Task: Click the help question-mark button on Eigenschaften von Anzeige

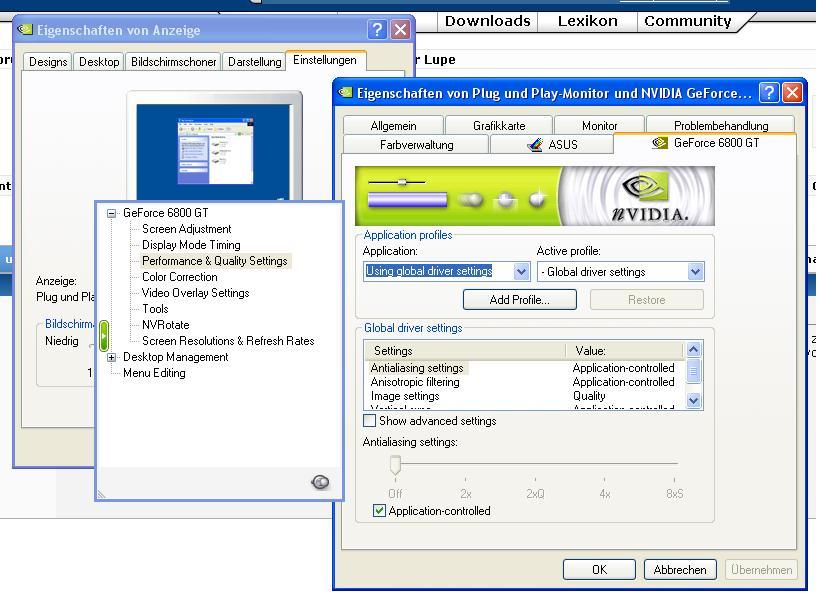Action: [377, 30]
